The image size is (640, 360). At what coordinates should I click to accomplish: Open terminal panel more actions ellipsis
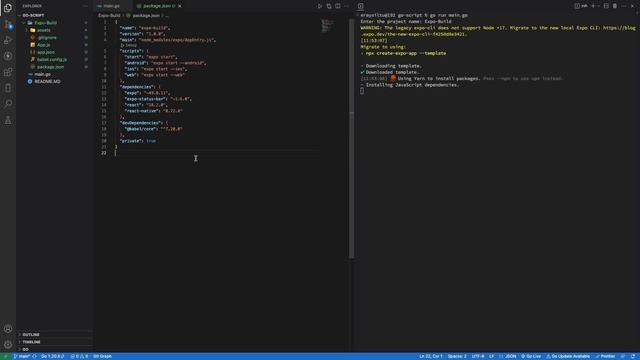tap(624, 6)
